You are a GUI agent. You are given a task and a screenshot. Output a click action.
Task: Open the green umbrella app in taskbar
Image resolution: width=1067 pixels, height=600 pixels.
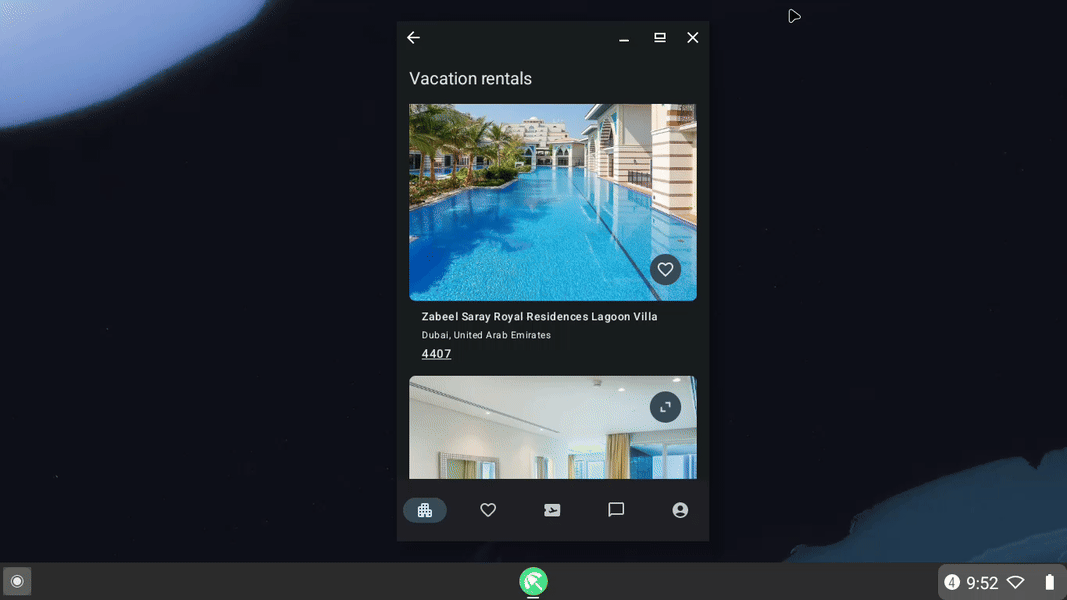coord(534,582)
